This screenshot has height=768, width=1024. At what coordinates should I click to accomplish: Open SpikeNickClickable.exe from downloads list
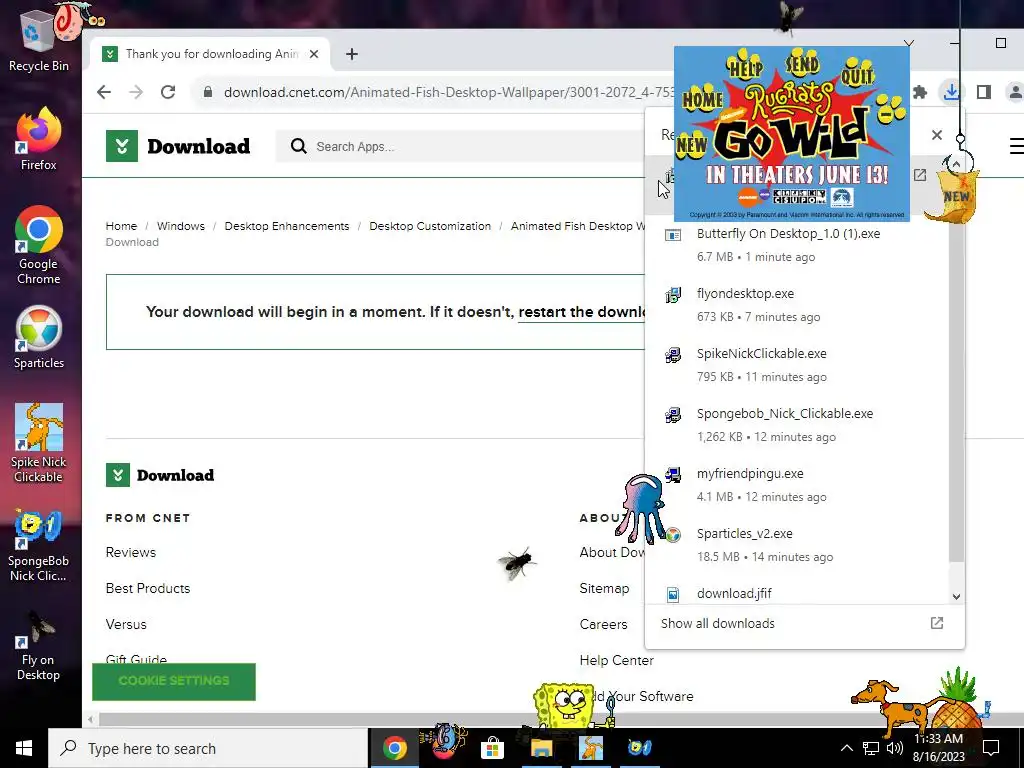[796, 365]
